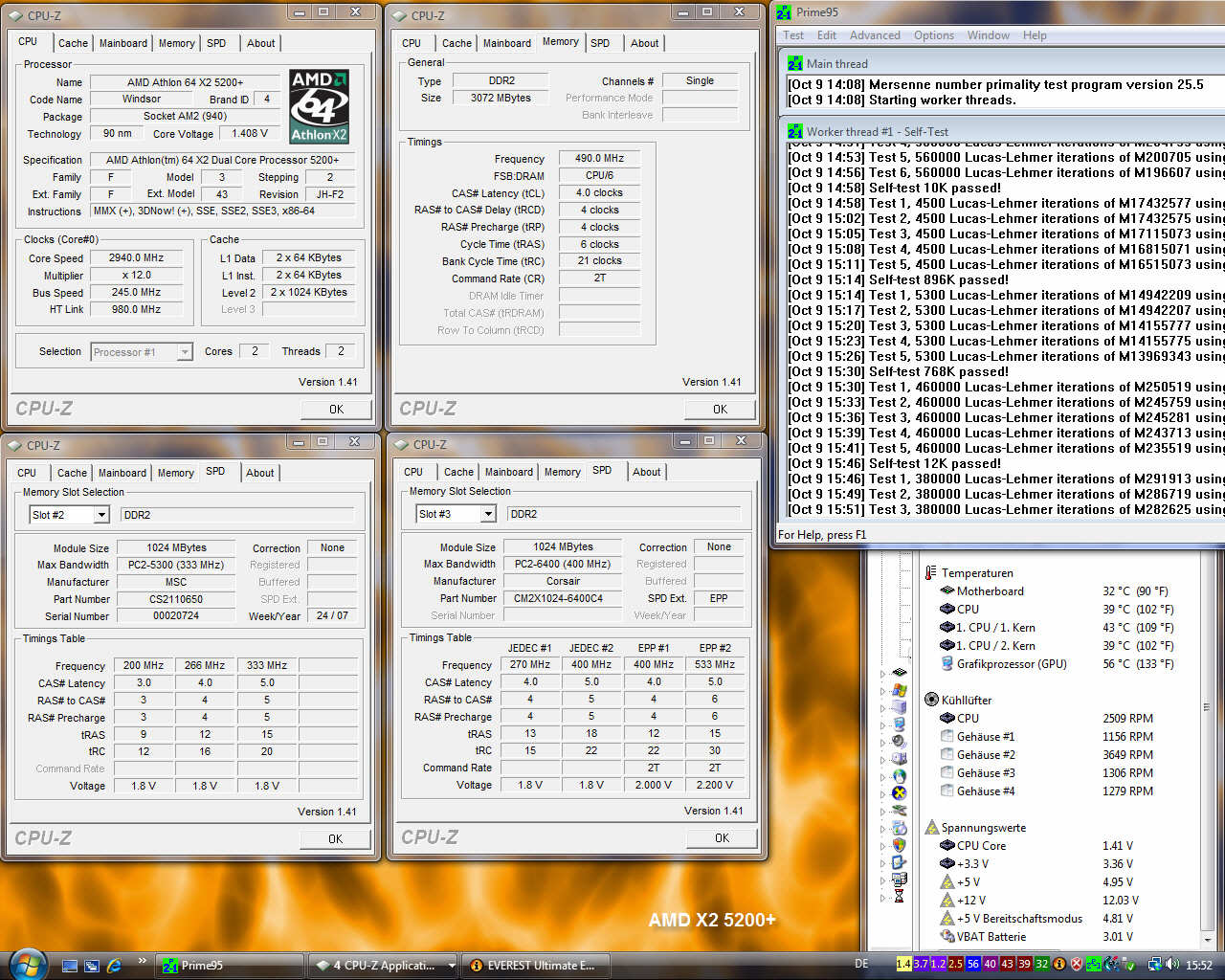Expand the motherboard node arrow in EVEREST tree
Image resolution: width=1225 pixels, height=980 pixels.
pyautogui.click(x=882, y=674)
